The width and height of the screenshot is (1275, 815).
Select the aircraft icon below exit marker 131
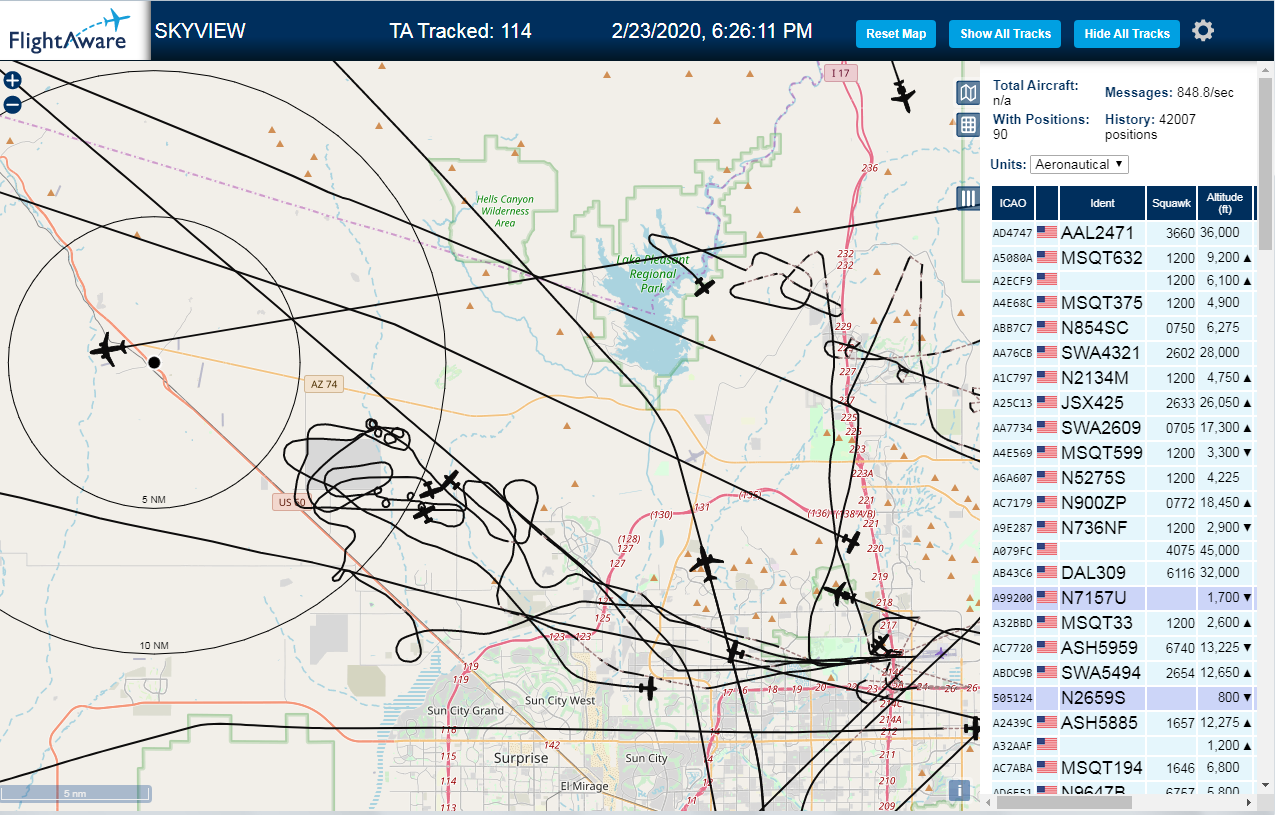706,565
